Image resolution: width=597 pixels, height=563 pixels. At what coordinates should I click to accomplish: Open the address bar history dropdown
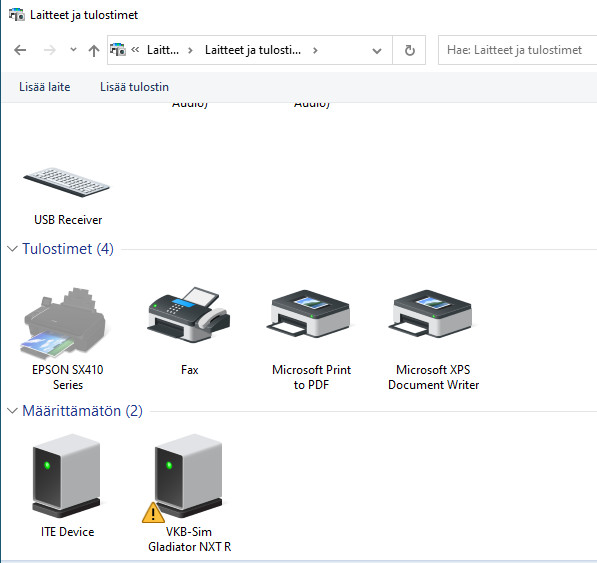(377, 50)
